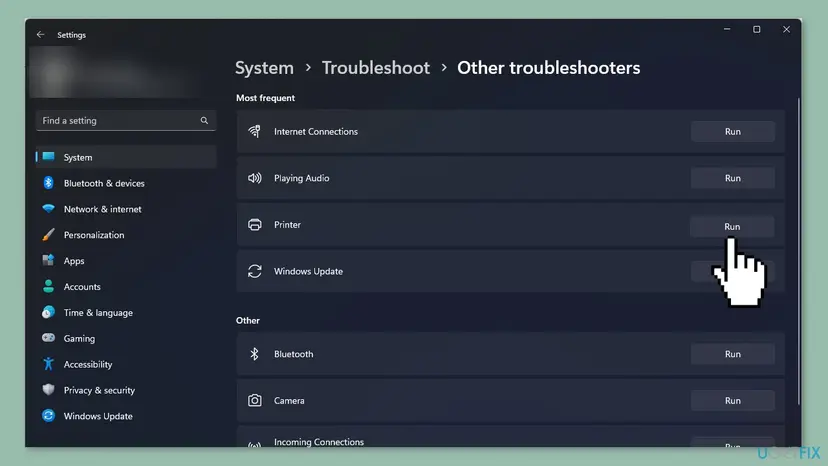Image resolution: width=828 pixels, height=466 pixels.
Task: Click the Internet Connections troubleshooter icon
Action: pyautogui.click(x=255, y=131)
